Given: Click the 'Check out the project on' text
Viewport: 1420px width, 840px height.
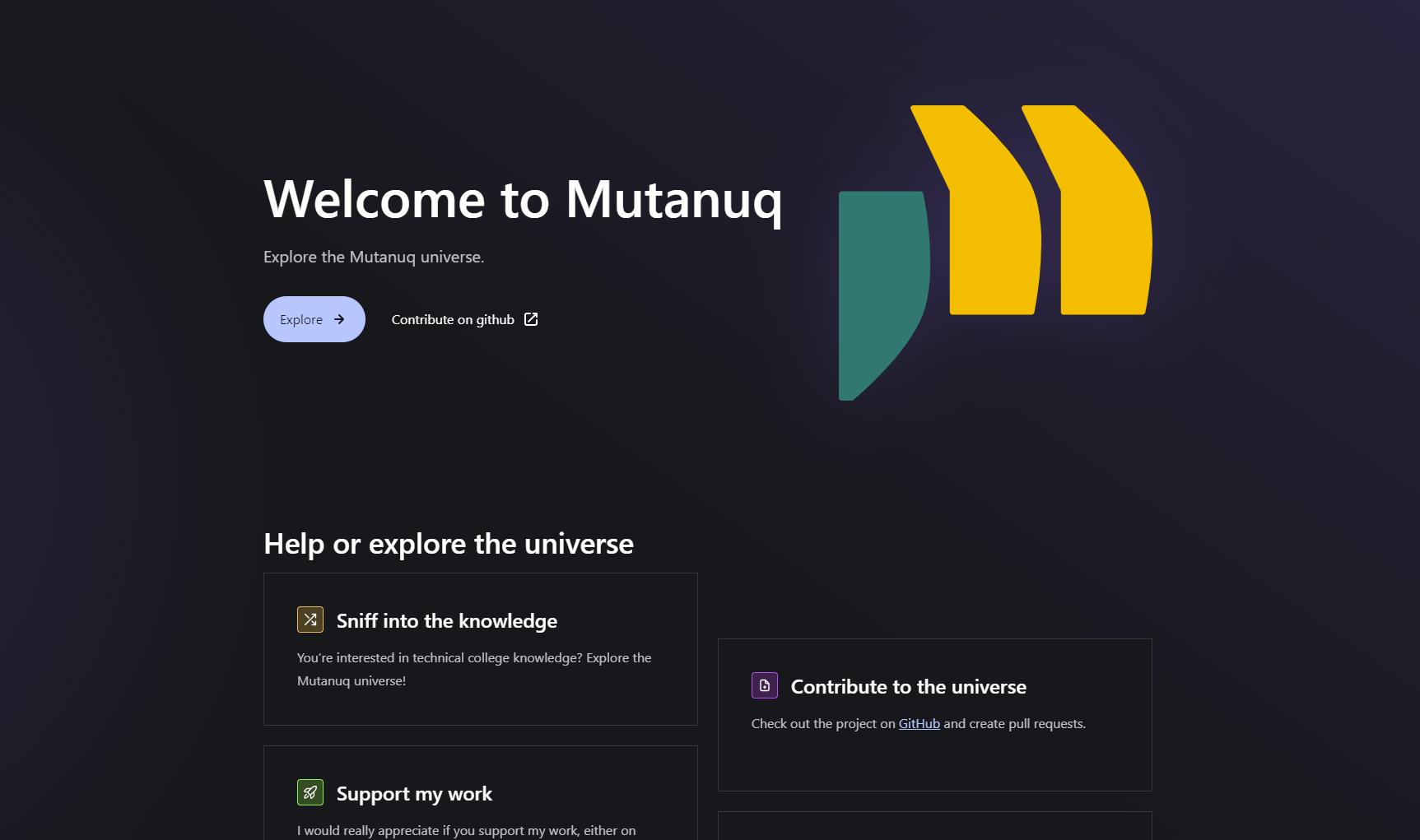Looking at the screenshot, I should [x=823, y=724].
